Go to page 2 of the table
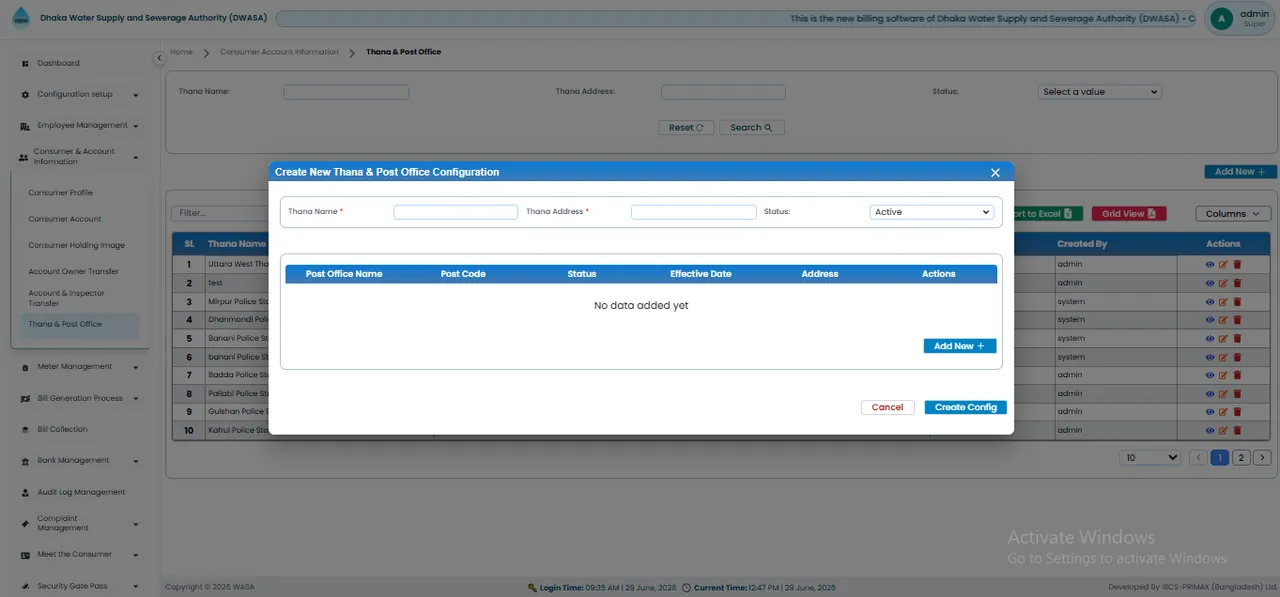Screen dimensions: 1280x597 coord(1241,457)
